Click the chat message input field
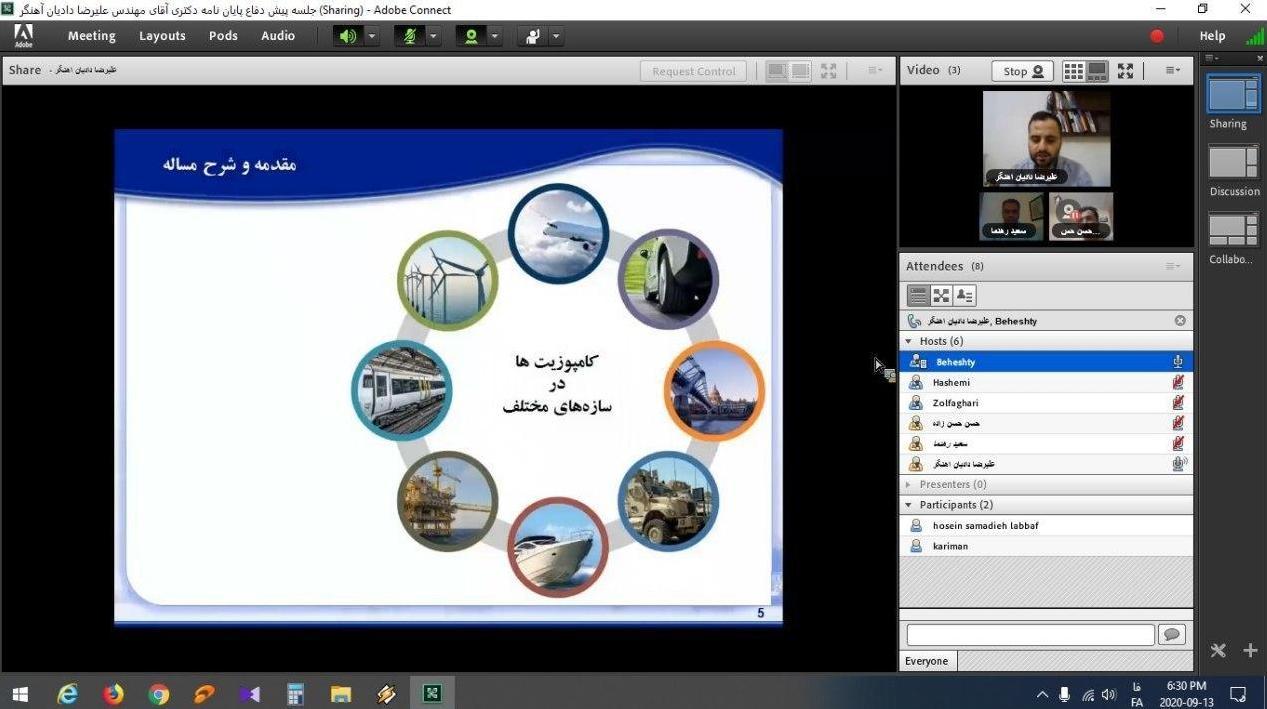Screen dimensions: 1267x709 (1030, 634)
